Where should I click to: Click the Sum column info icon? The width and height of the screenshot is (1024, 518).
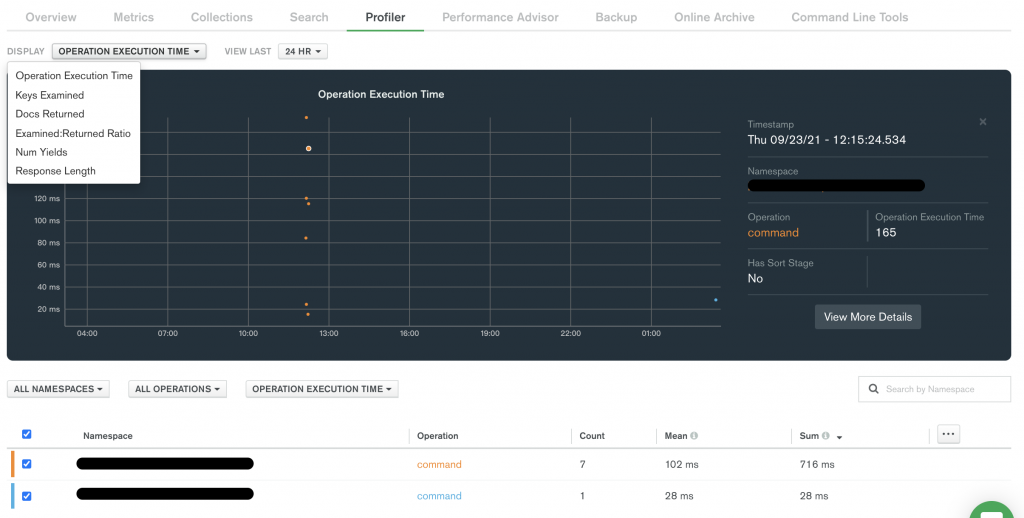coord(825,436)
